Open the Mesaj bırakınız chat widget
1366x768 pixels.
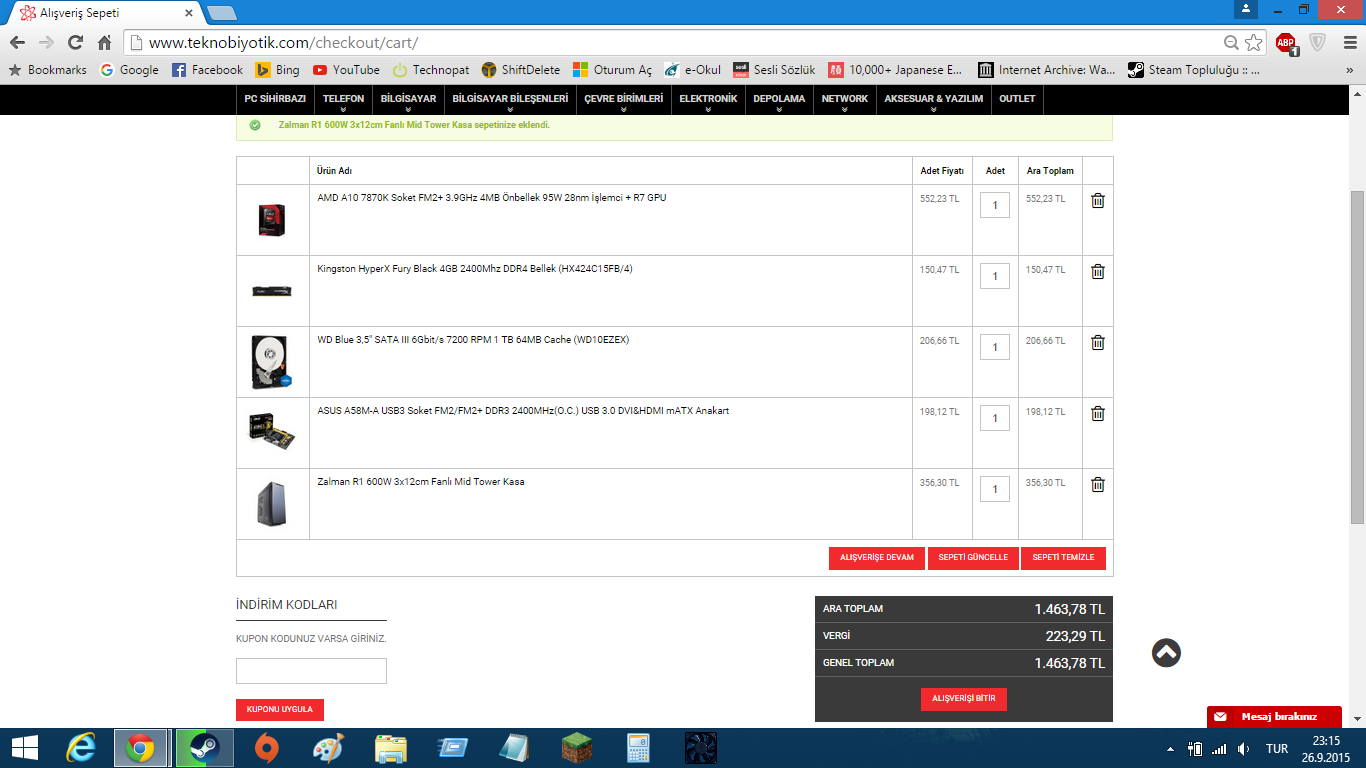pos(1274,717)
